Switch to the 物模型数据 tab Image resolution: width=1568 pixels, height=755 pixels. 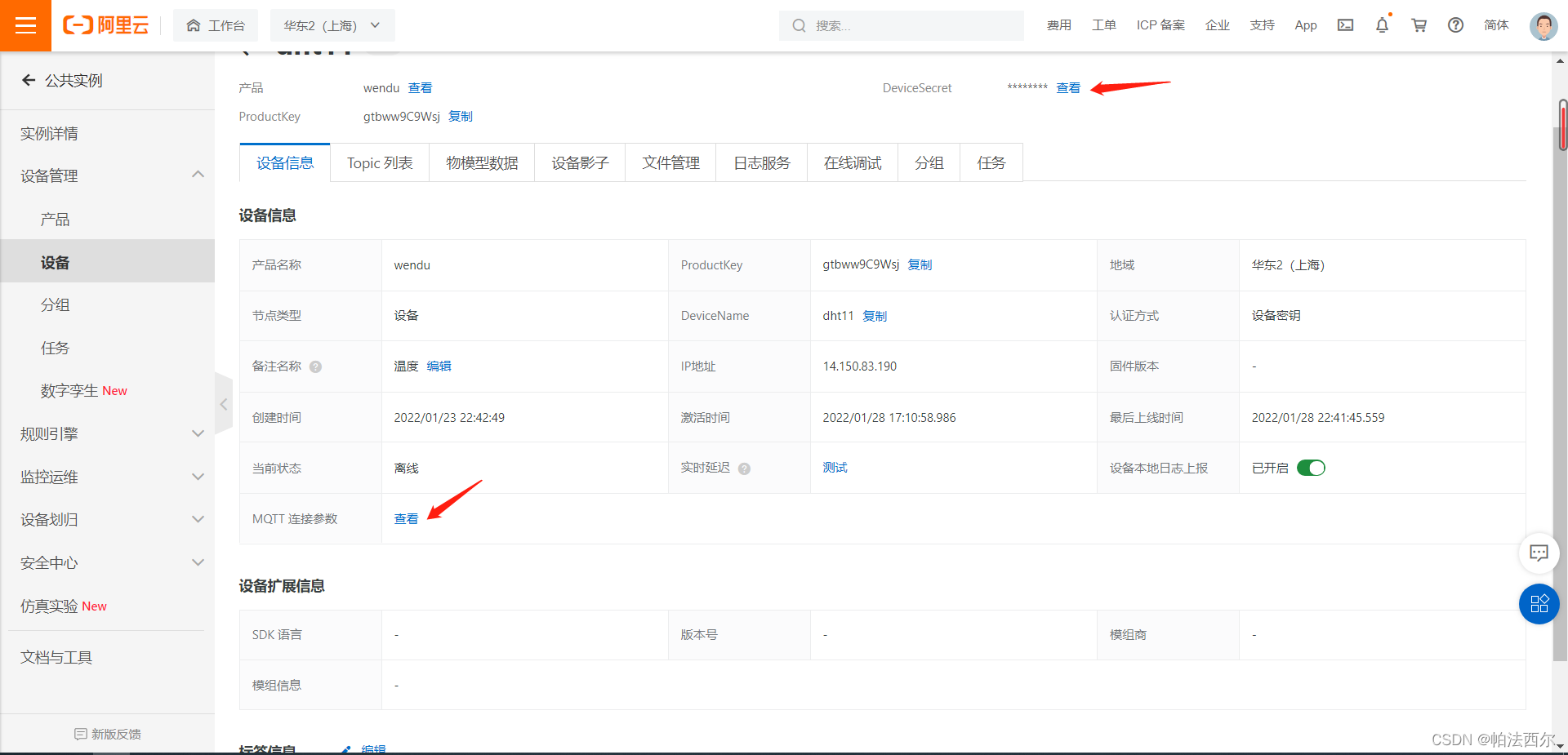(482, 162)
